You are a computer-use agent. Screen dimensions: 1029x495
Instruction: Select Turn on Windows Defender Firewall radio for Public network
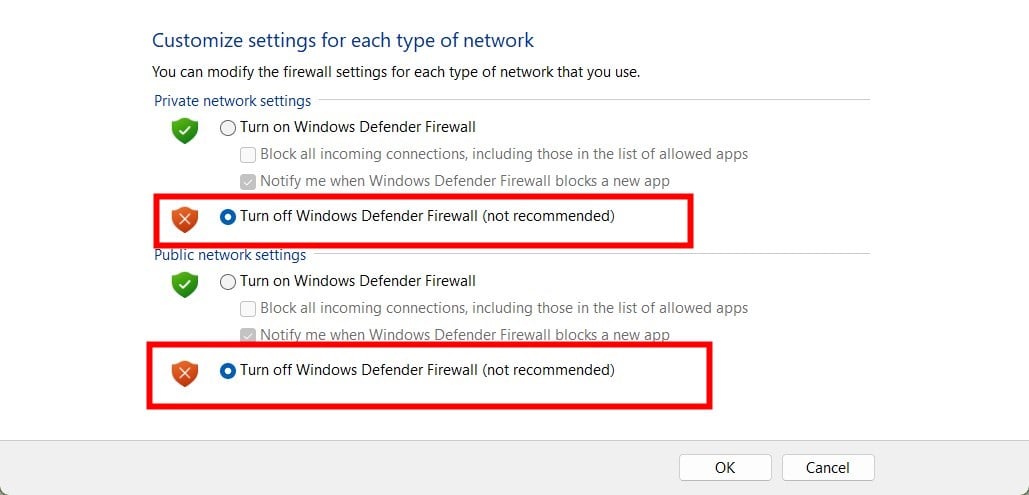click(228, 282)
